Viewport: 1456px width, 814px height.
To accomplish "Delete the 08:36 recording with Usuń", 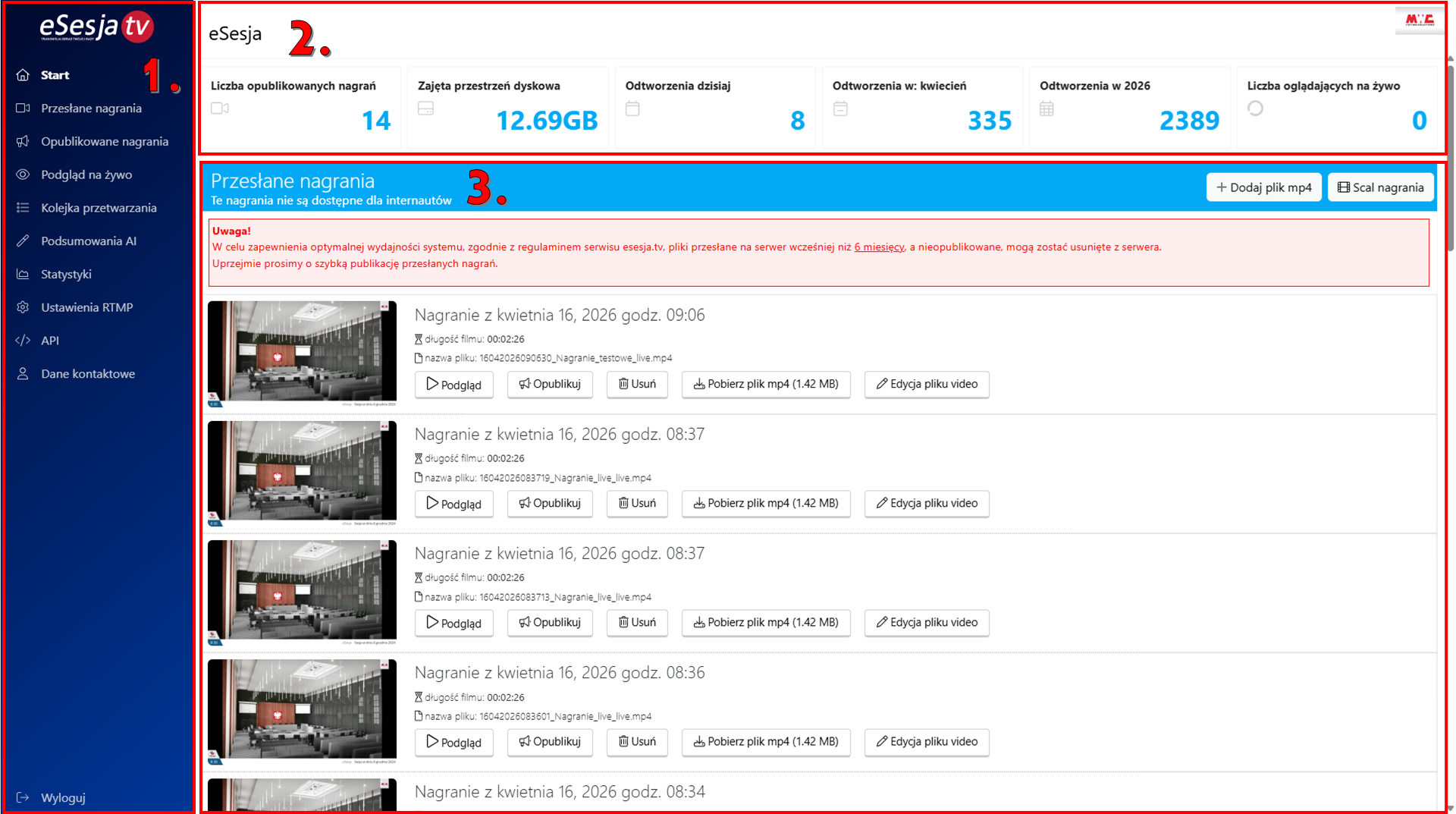I will pos(637,742).
